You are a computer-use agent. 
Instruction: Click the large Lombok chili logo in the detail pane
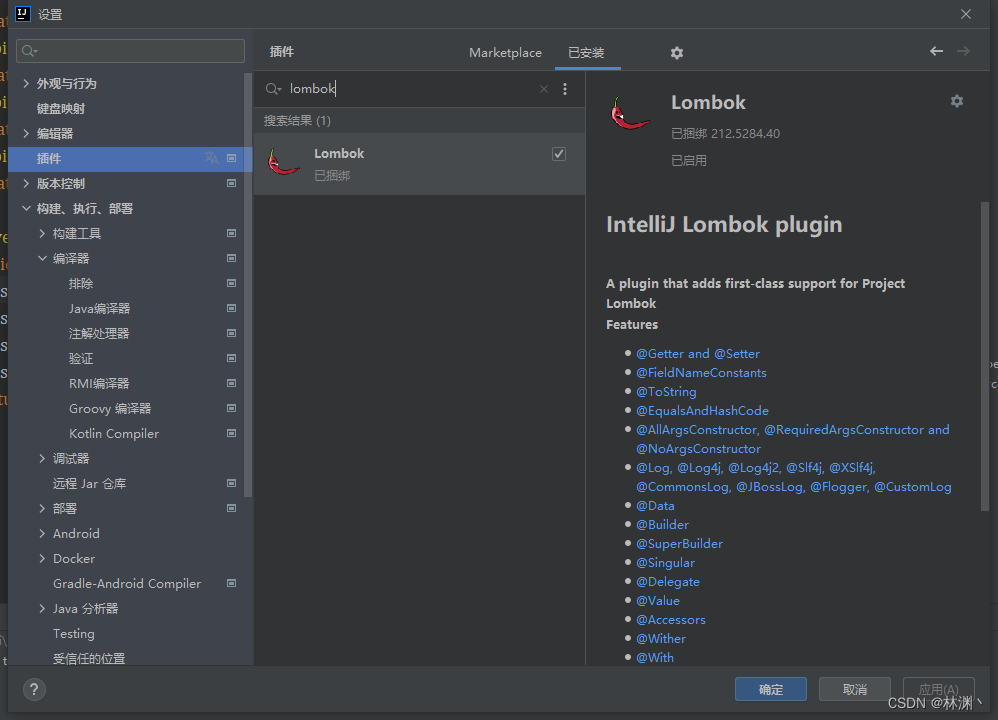[x=629, y=113]
